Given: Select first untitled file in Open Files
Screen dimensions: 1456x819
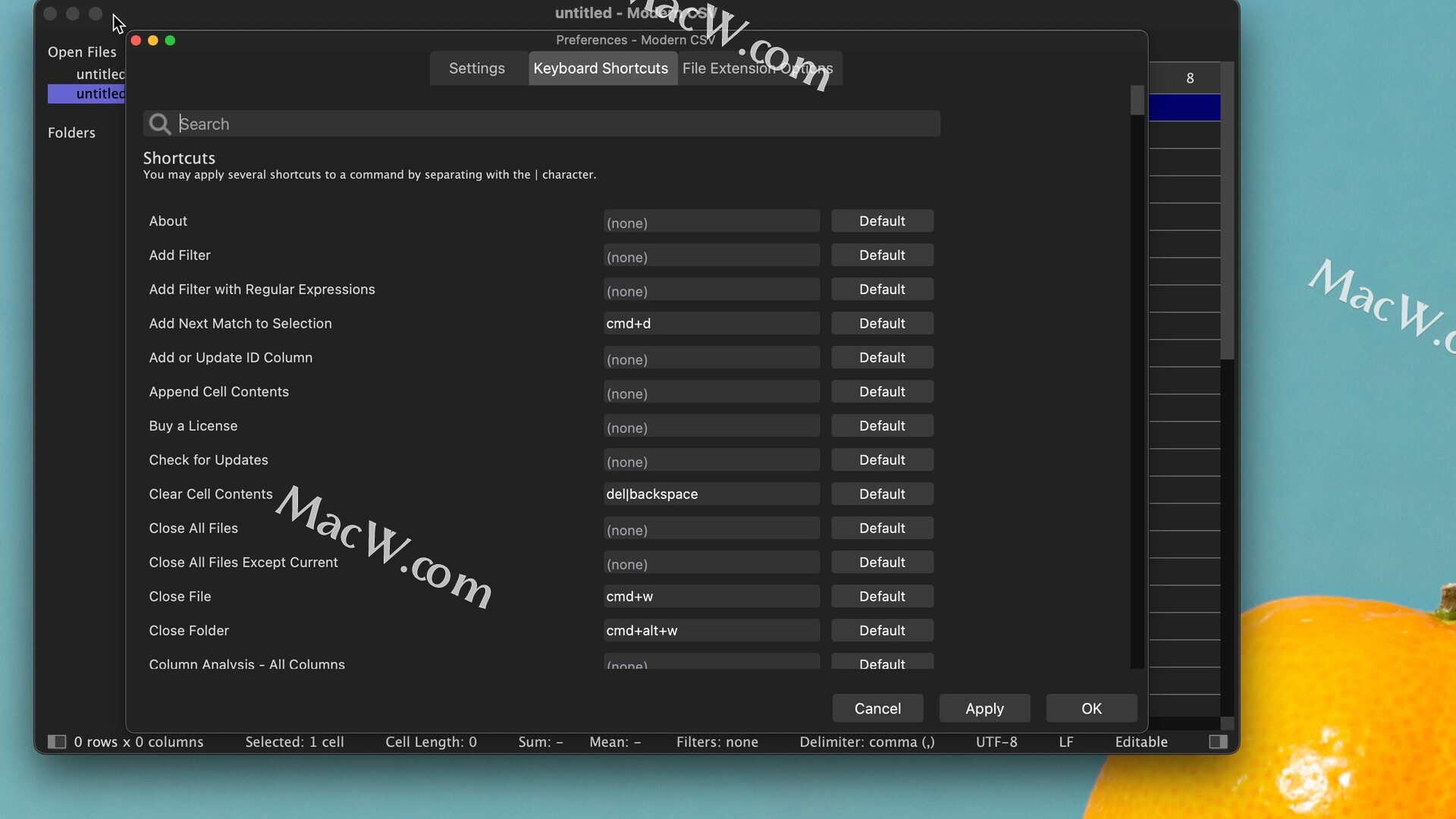Looking at the screenshot, I should 100,74.
